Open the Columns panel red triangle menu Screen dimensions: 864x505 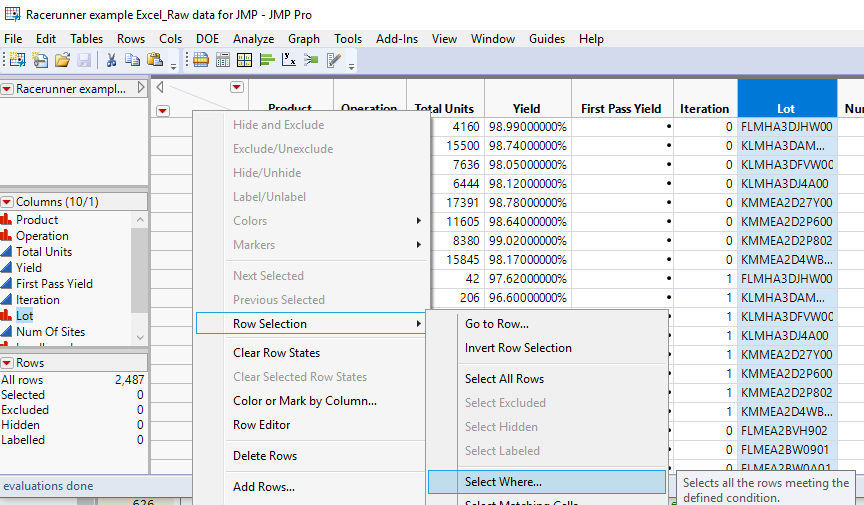[x=7, y=202]
